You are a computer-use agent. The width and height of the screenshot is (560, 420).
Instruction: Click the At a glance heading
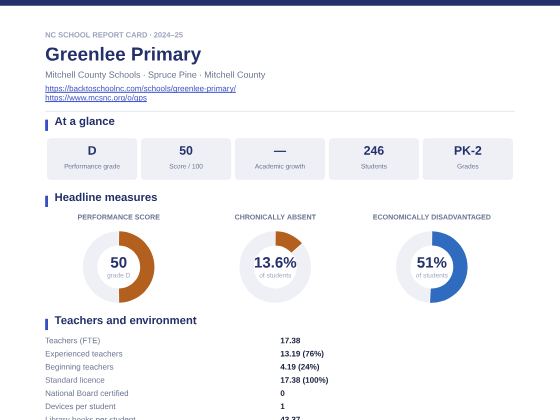(84, 121)
